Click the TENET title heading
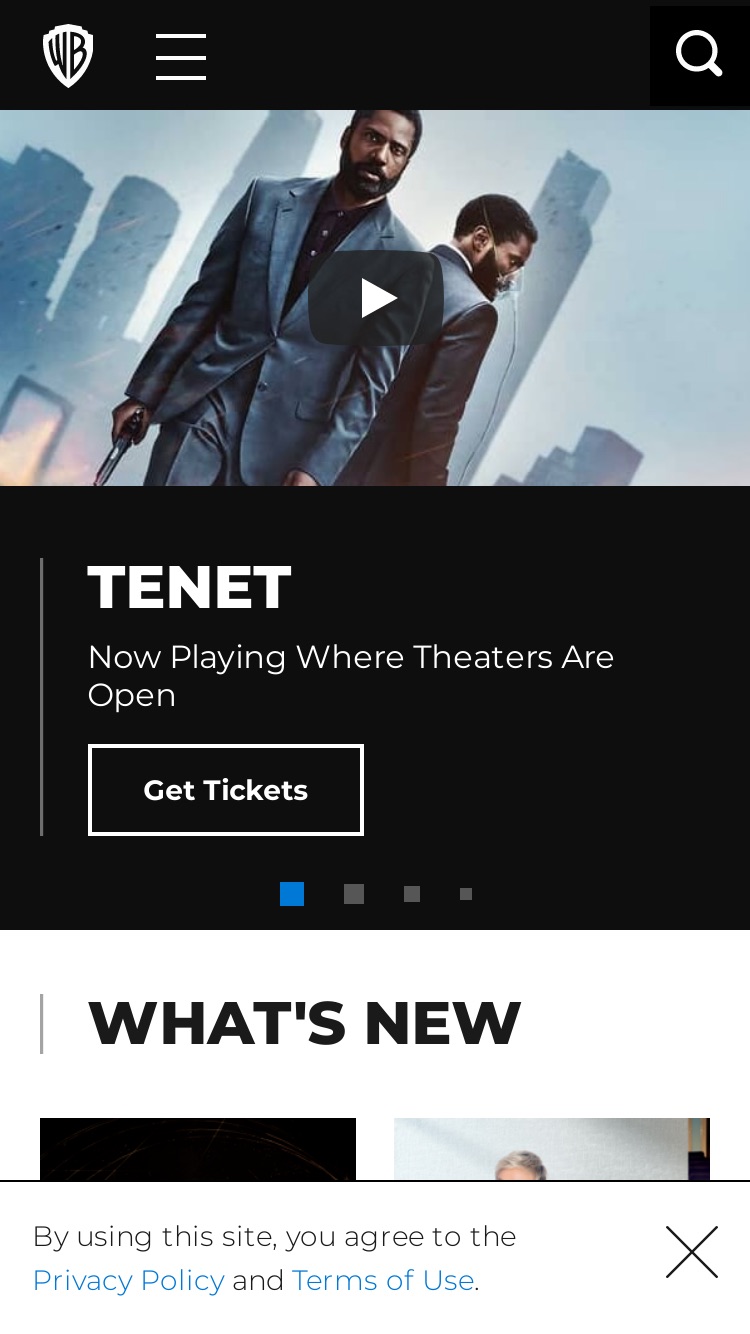The width and height of the screenshot is (750, 1334). point(190,587)
